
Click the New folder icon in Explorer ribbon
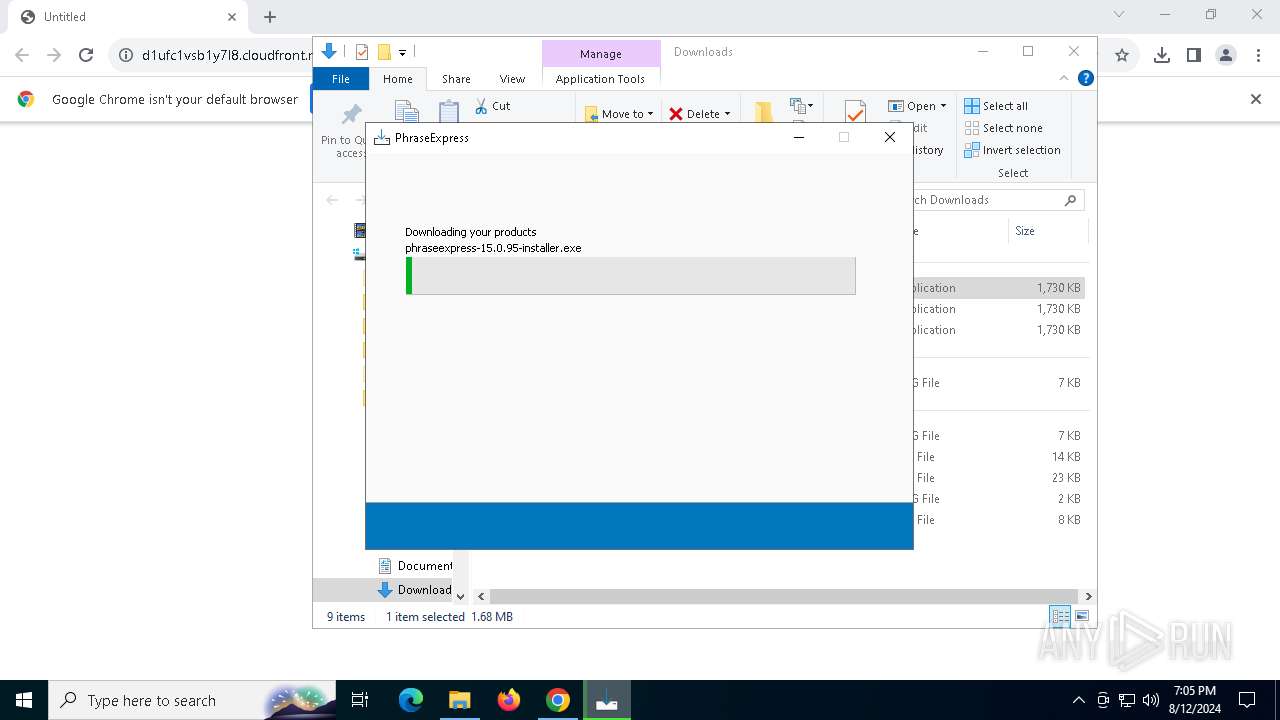tap(764, 112)
